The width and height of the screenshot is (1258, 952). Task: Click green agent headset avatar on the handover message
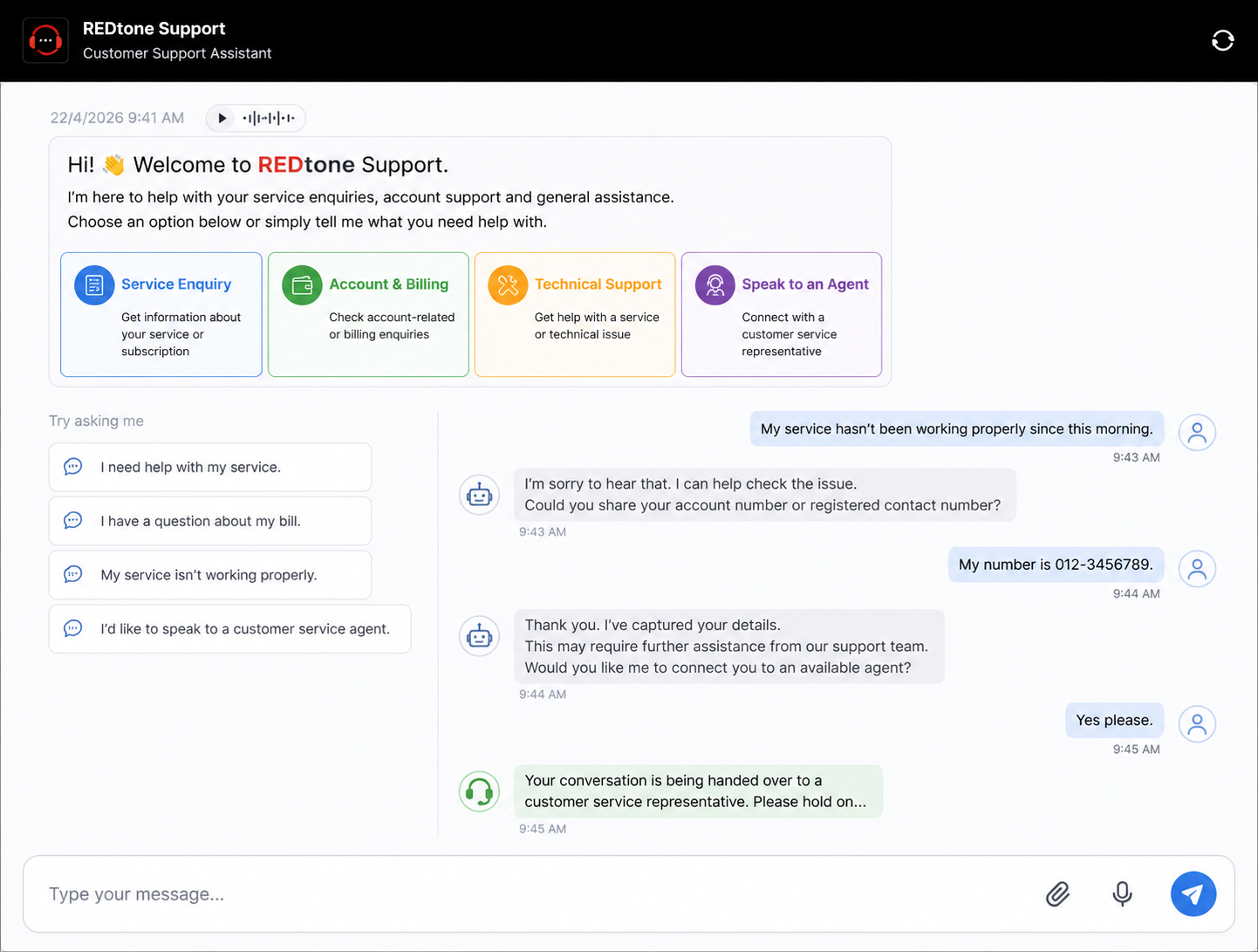coord(479,791)
